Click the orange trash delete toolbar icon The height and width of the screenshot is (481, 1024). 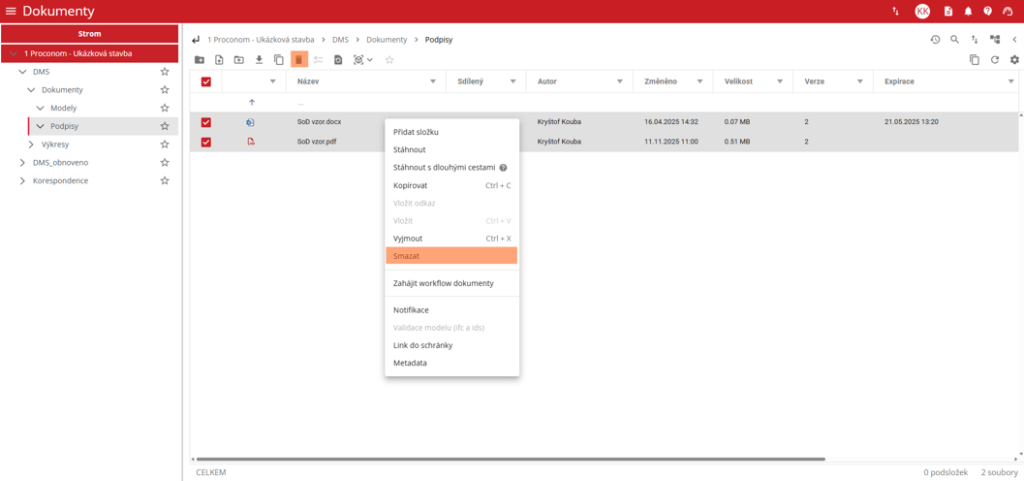click(x=299, y=60)
